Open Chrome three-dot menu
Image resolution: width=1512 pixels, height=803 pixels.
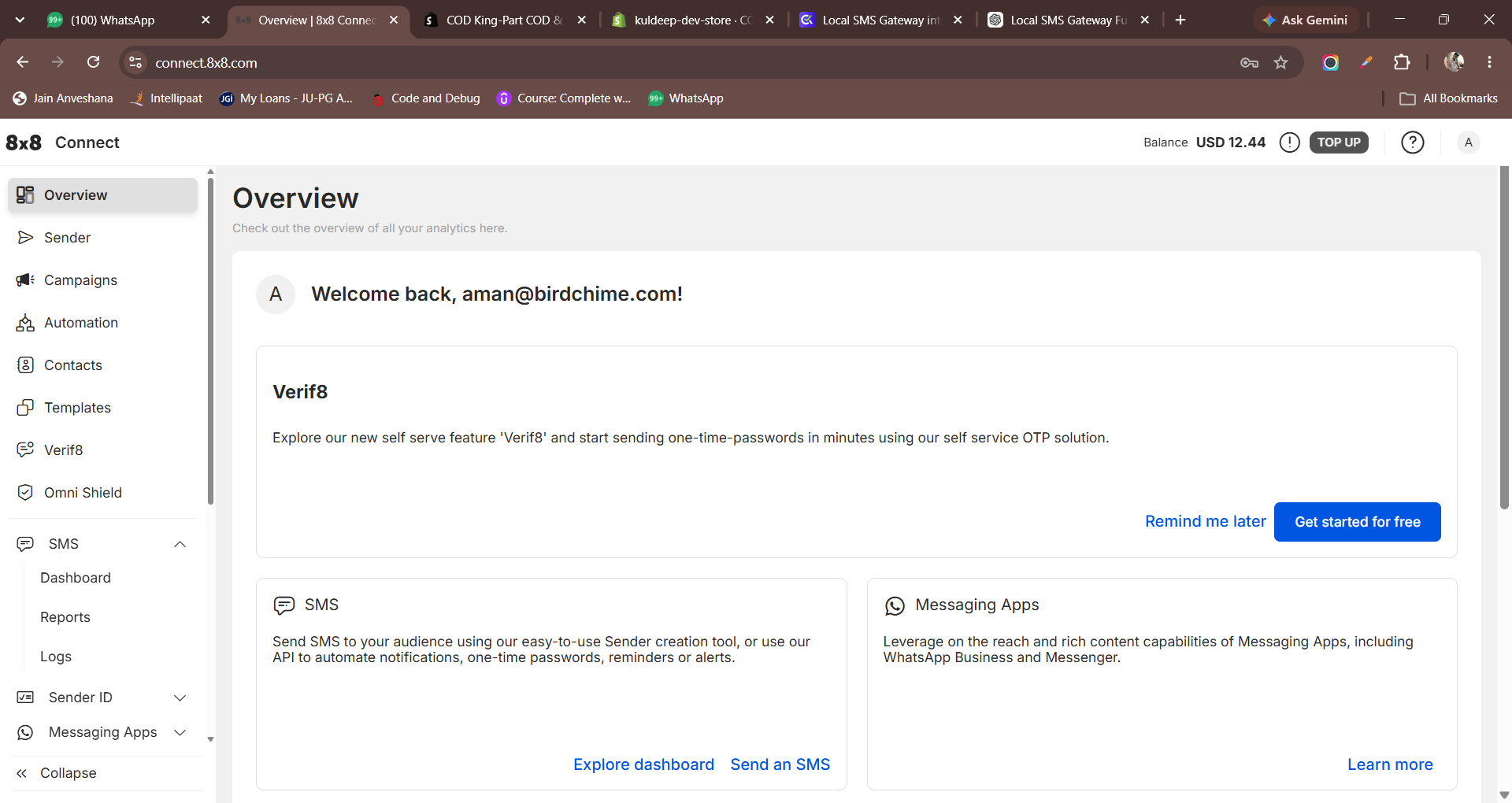pyautogui.click(x=1489, y=62)
